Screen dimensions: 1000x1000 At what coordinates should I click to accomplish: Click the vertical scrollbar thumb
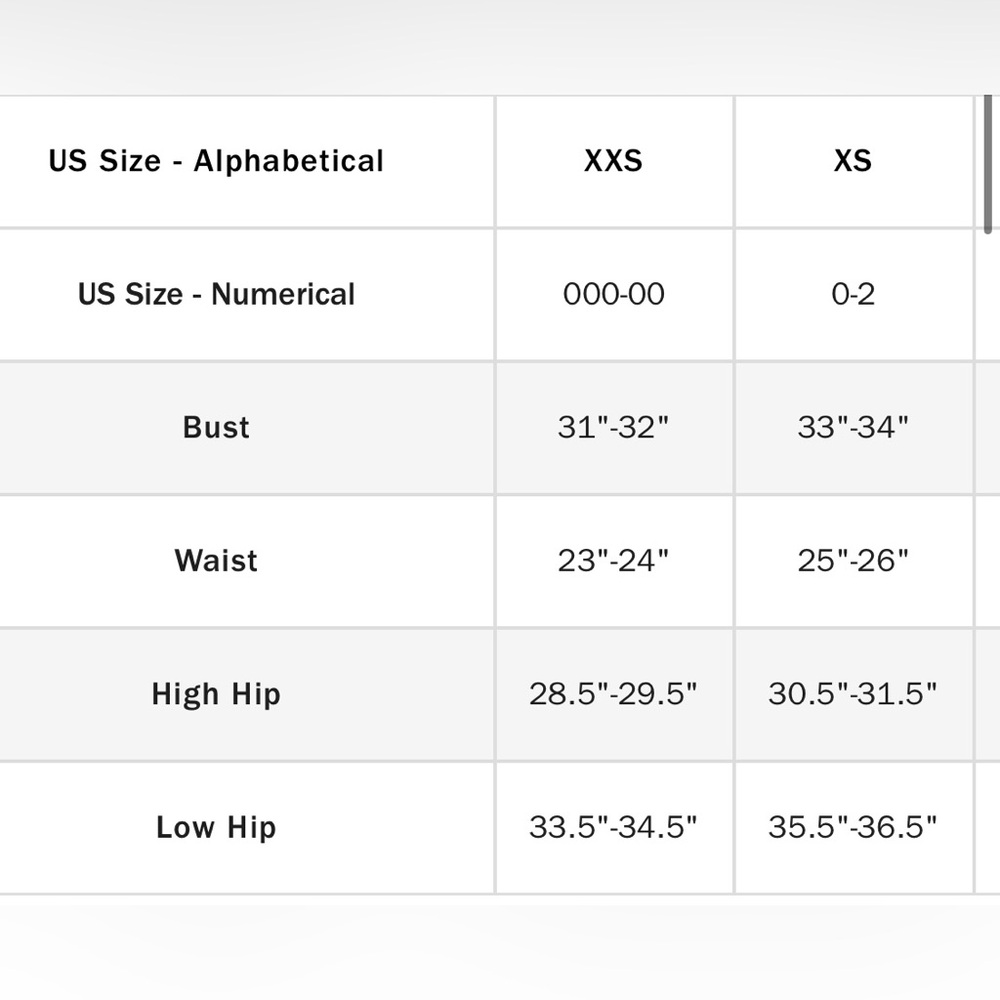pyautogui.click(x=988, y=165)
